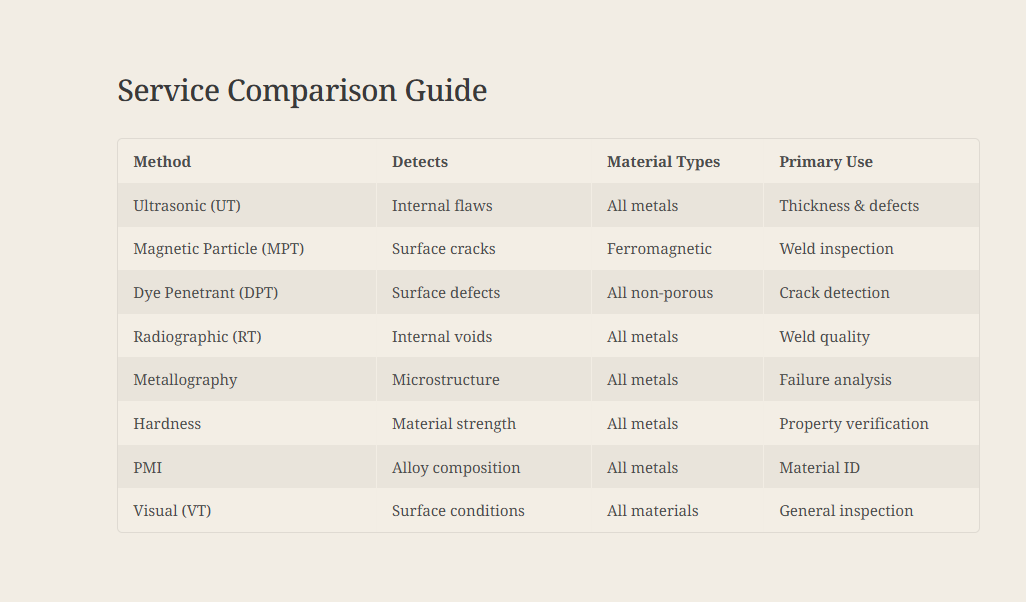
Task: Click the Detects column header
Action: point(420,162)
